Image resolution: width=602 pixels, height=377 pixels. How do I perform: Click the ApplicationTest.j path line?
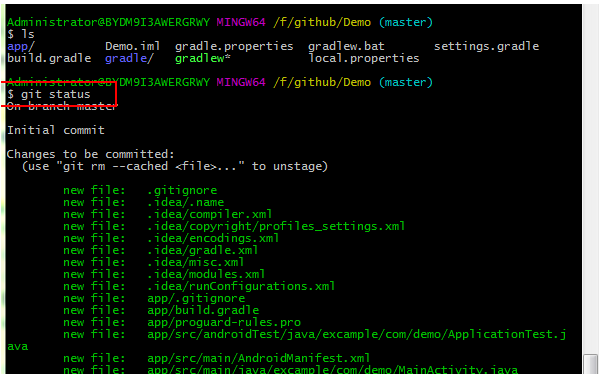315,334
